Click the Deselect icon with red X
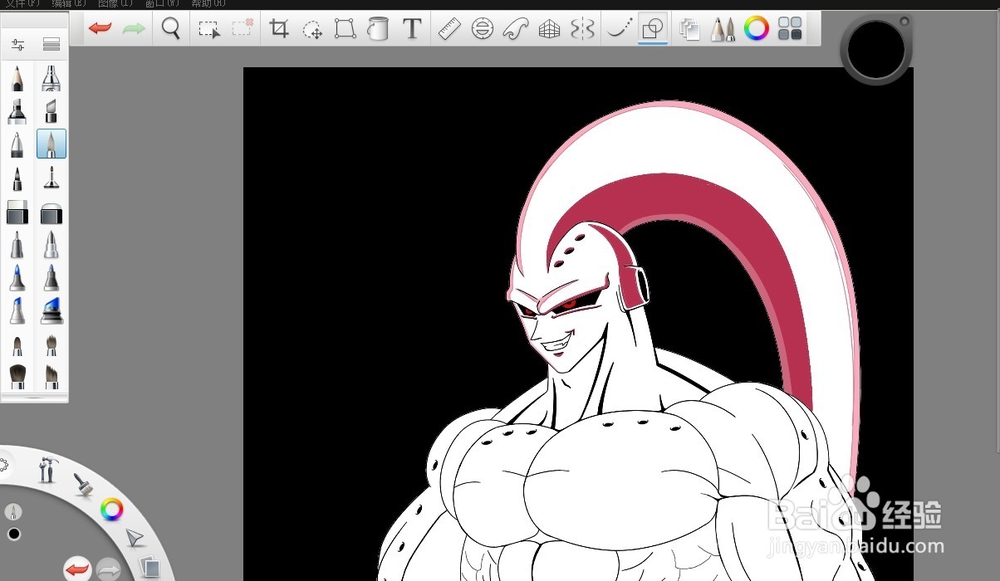Viewport: 1000px width, 581px height. point(242,28)
